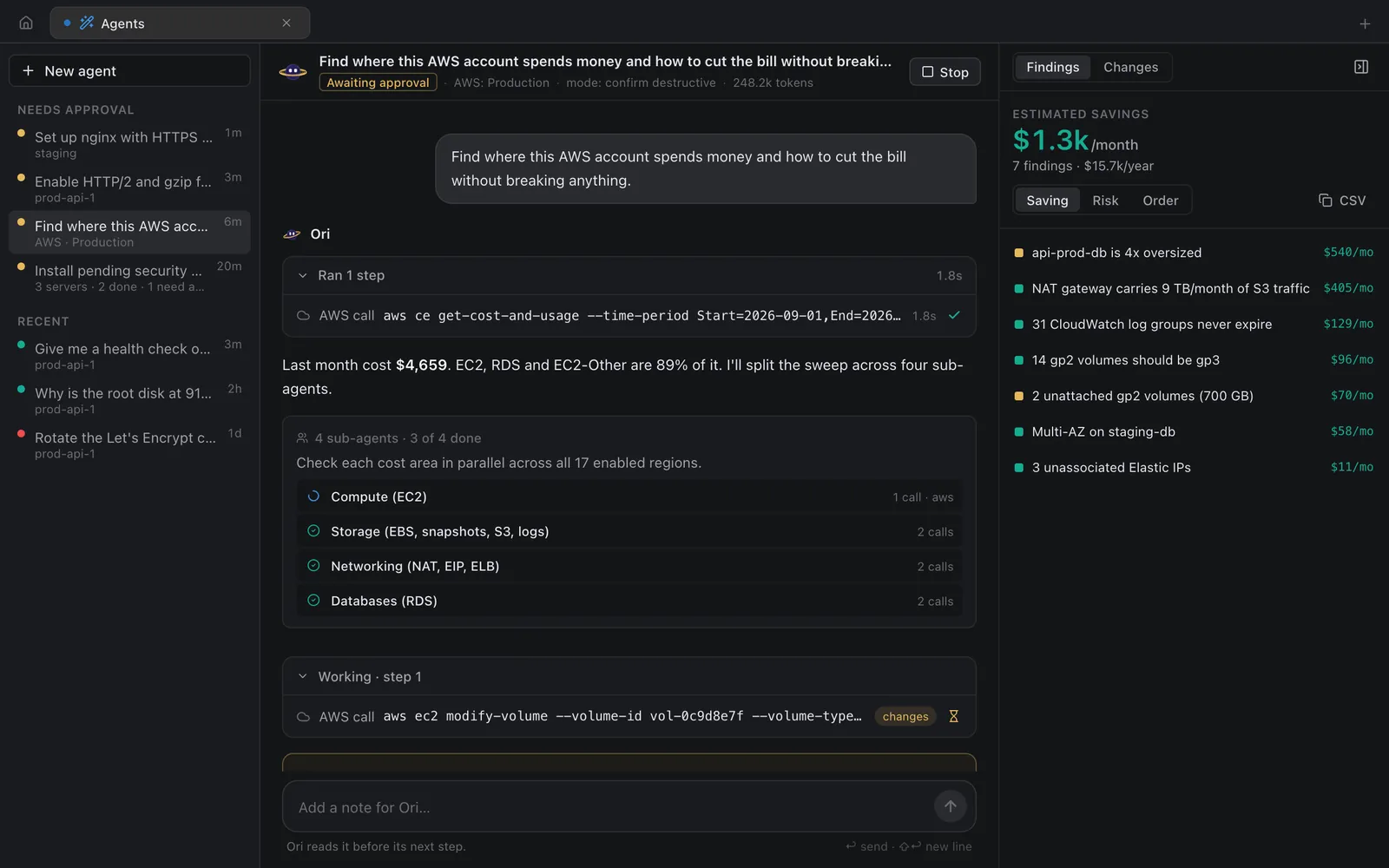Switch to the Changes tab

click(1130, 67)
